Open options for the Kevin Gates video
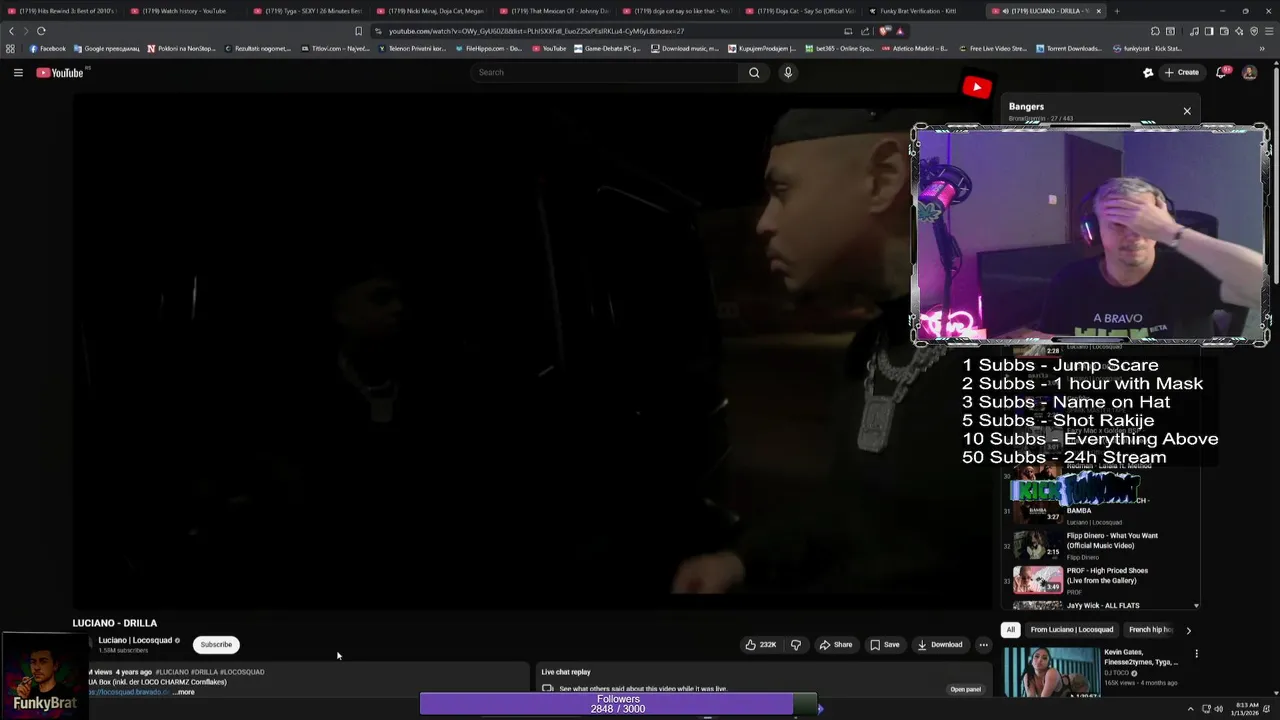 (1196, 654)
